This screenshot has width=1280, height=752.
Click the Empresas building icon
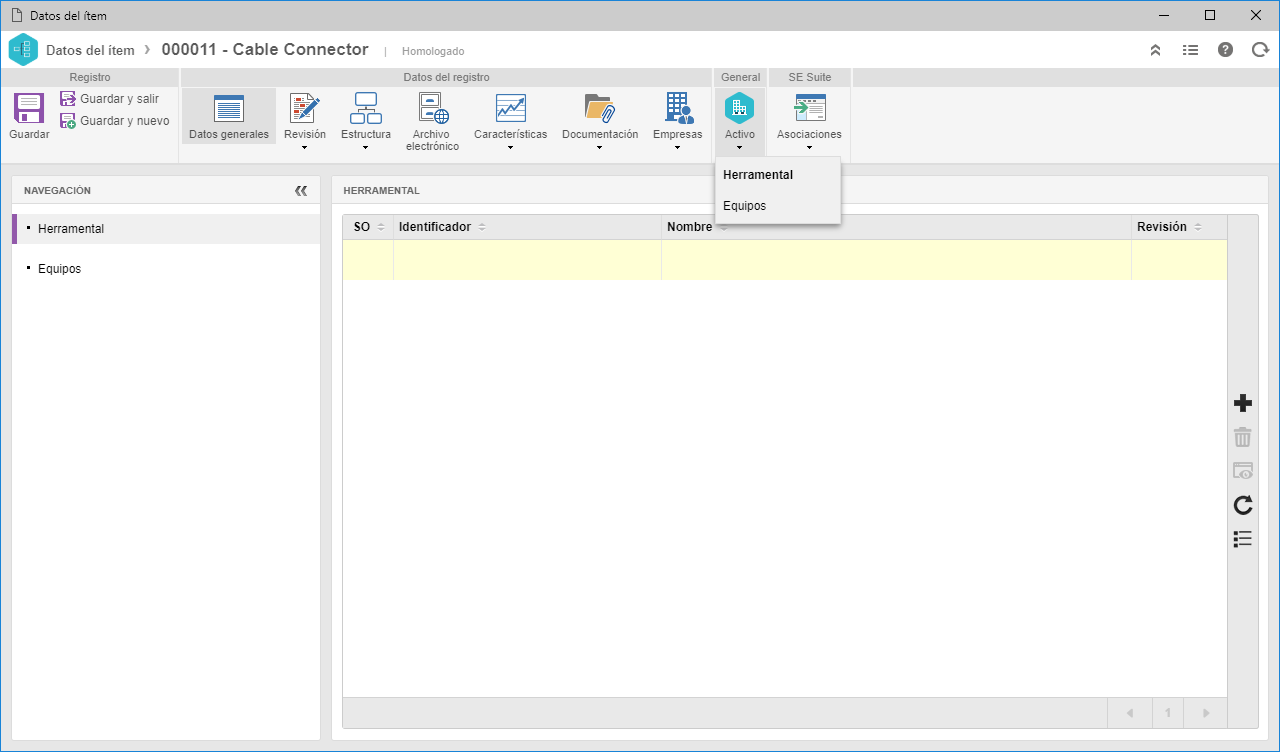coord(678,108)
